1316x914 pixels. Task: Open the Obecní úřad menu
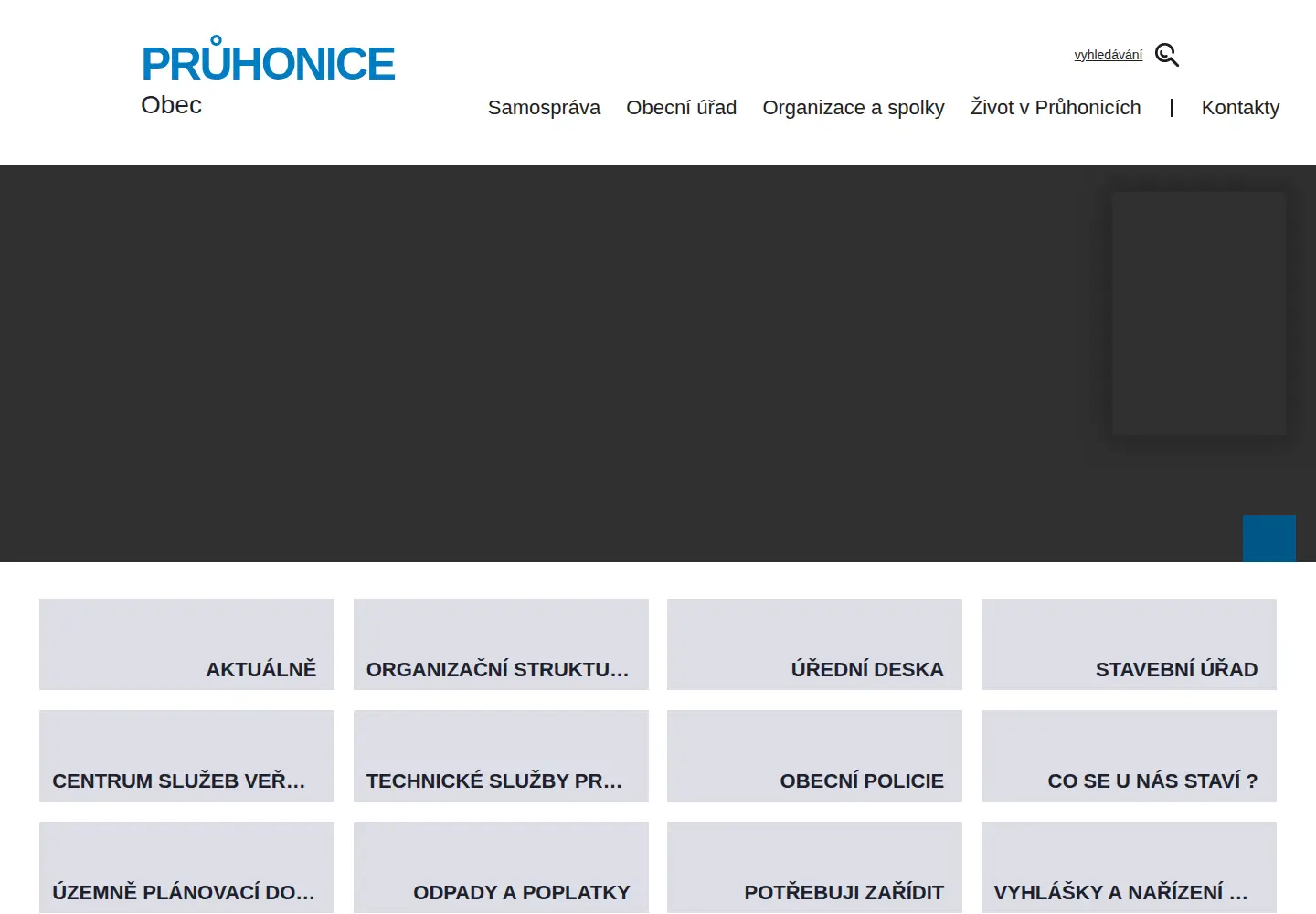[681, 108]
